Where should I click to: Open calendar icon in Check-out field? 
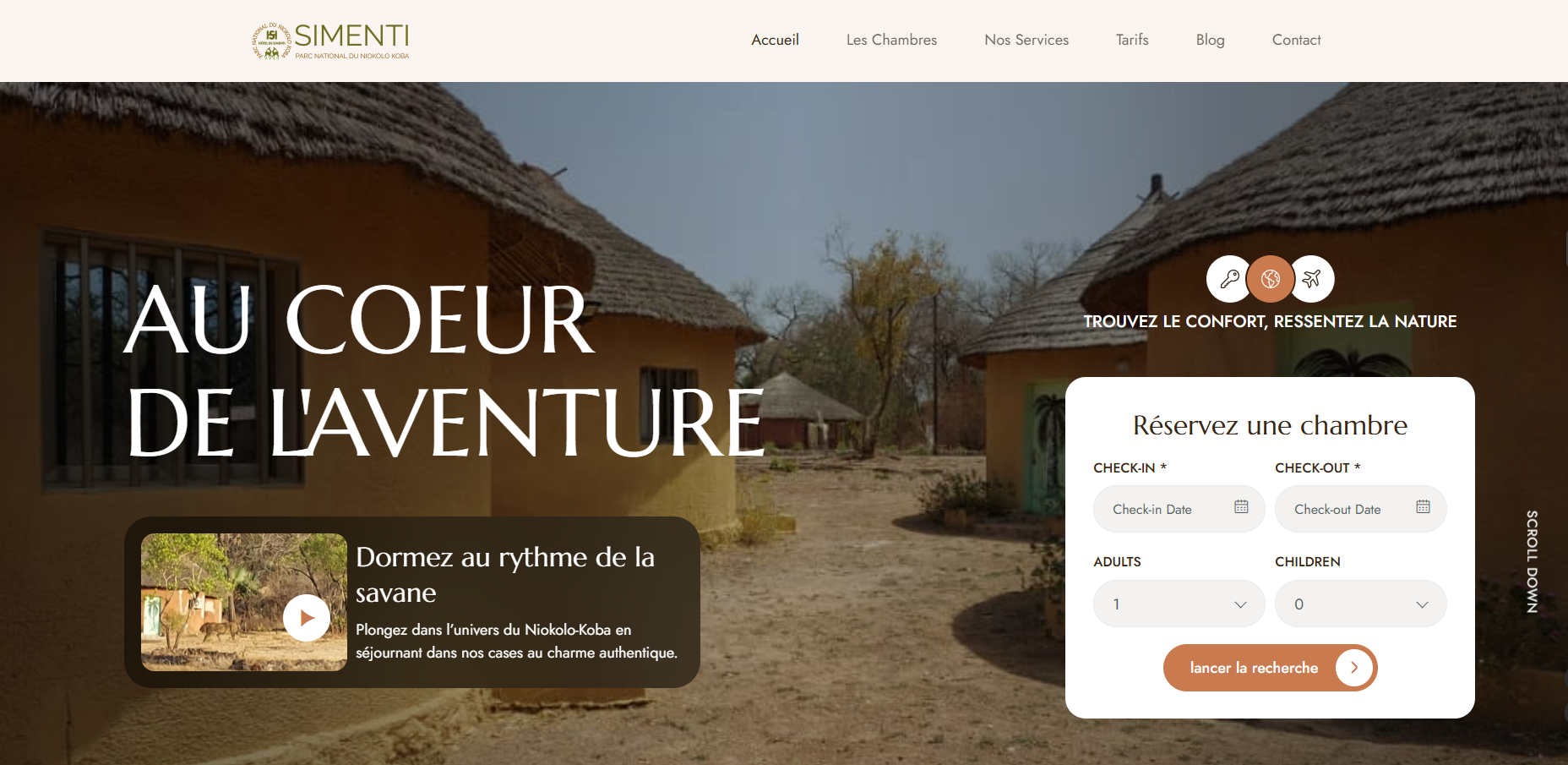click(x=1424, y=507)
